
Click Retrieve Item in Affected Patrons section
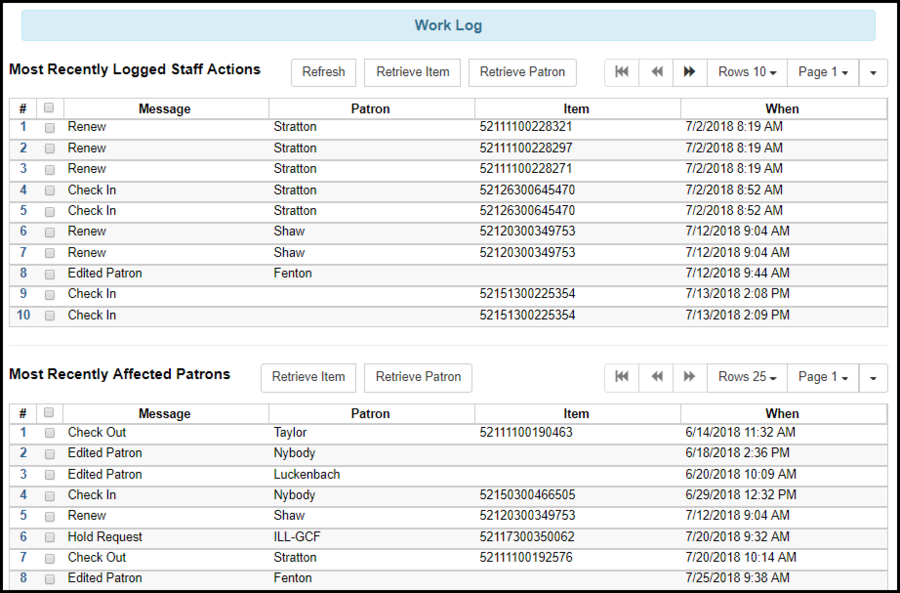coord(308,377)
